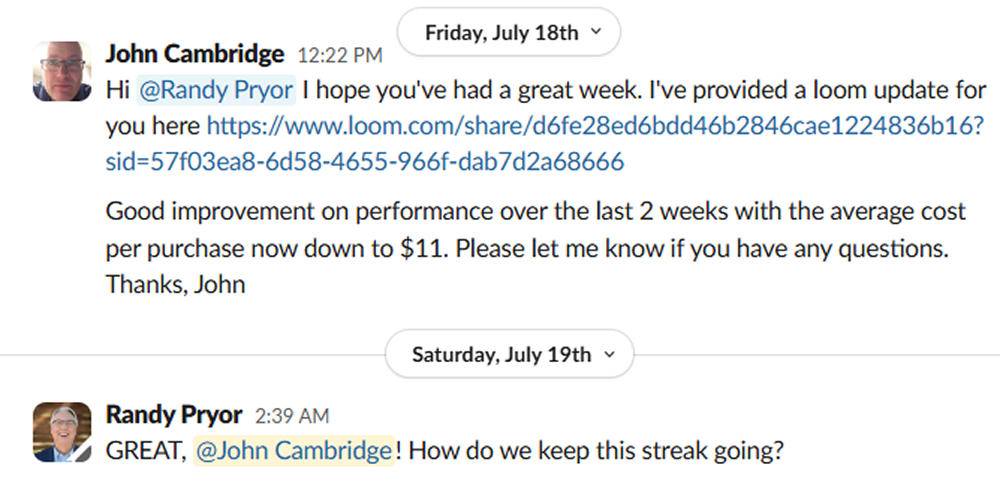
Task: Click the 'Thanks, John' sign-off text
Action: (175, 284)
